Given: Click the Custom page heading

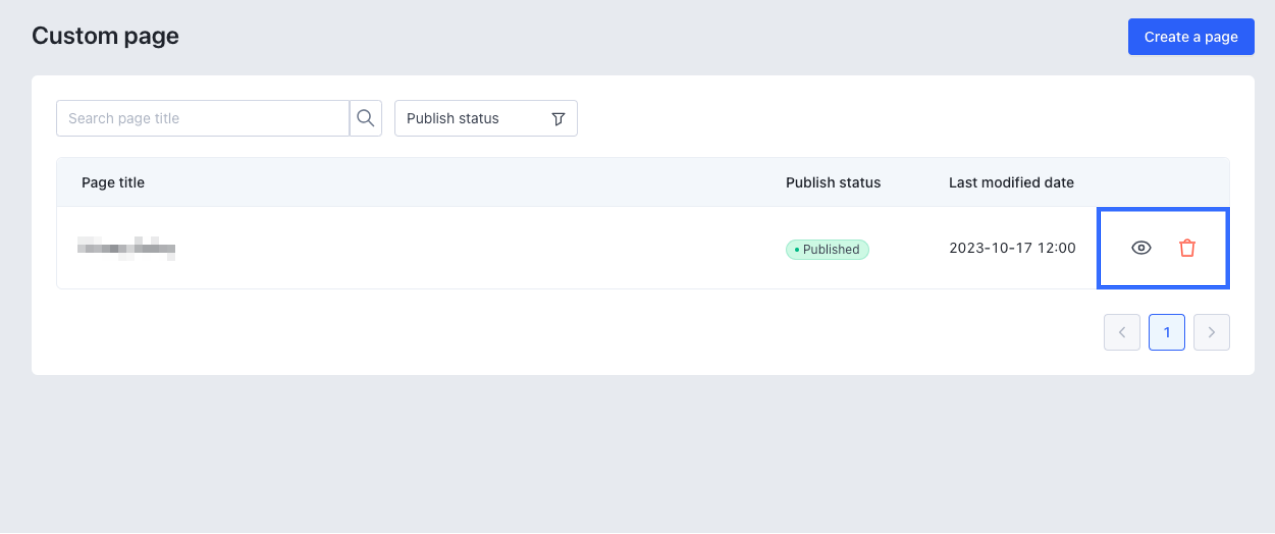Looking at the screenshot, I should pos(105,36).
